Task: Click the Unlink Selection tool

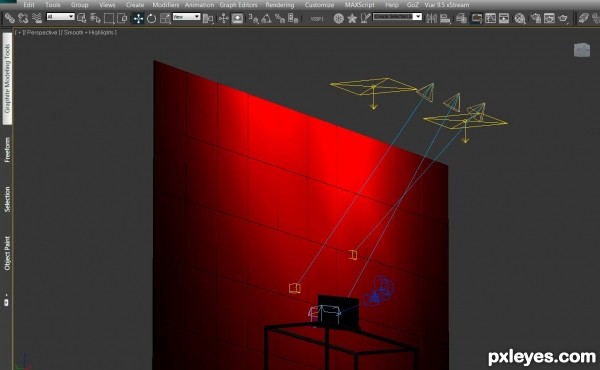Action: click(x=23, y=18)
